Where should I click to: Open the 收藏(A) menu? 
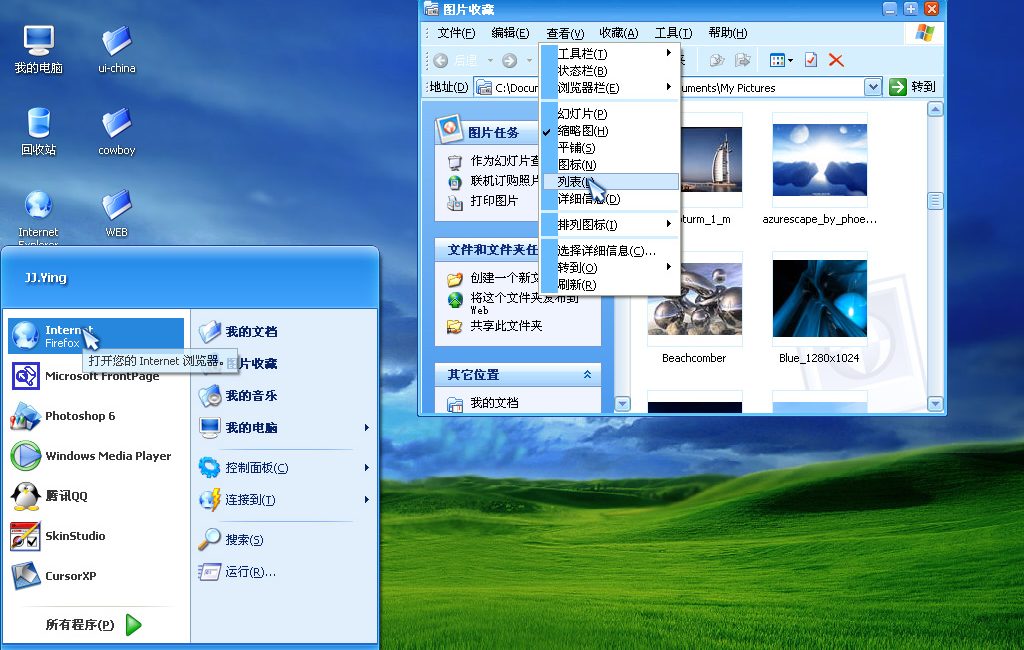(618, 33)
